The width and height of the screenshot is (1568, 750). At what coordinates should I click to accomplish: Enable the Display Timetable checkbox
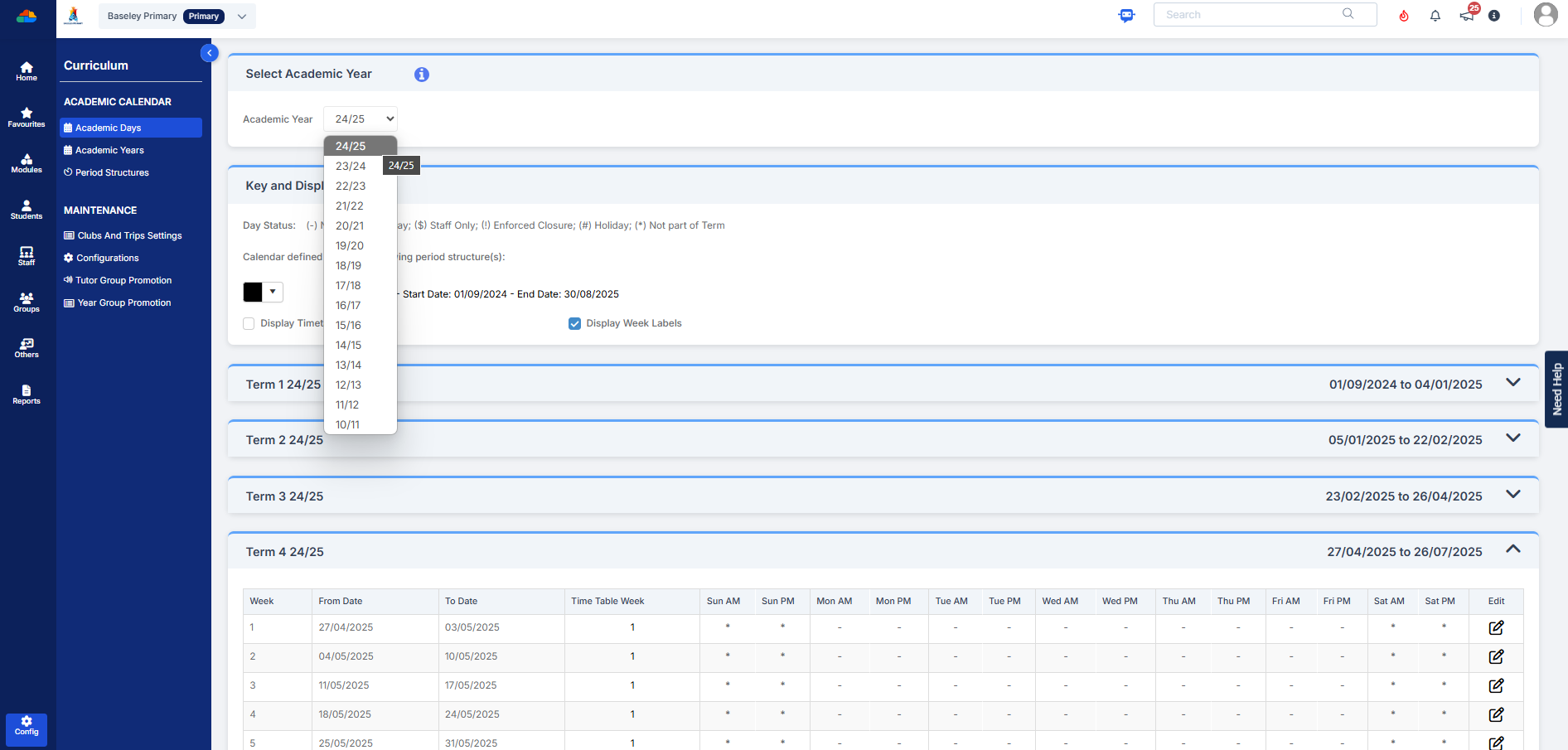pos(249,324)
